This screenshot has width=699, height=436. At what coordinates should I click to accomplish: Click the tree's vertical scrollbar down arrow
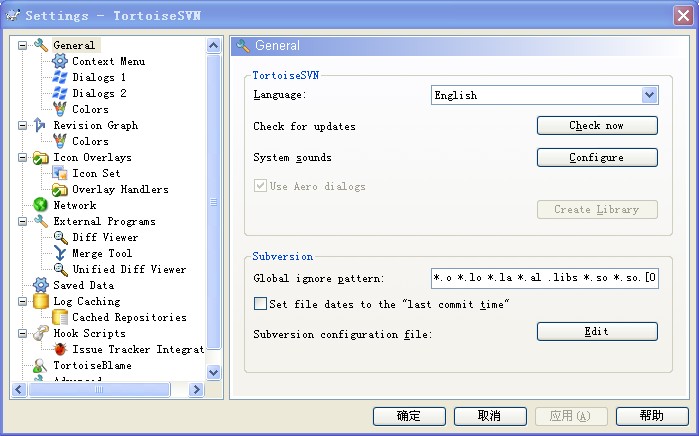[x=213, y=372]
